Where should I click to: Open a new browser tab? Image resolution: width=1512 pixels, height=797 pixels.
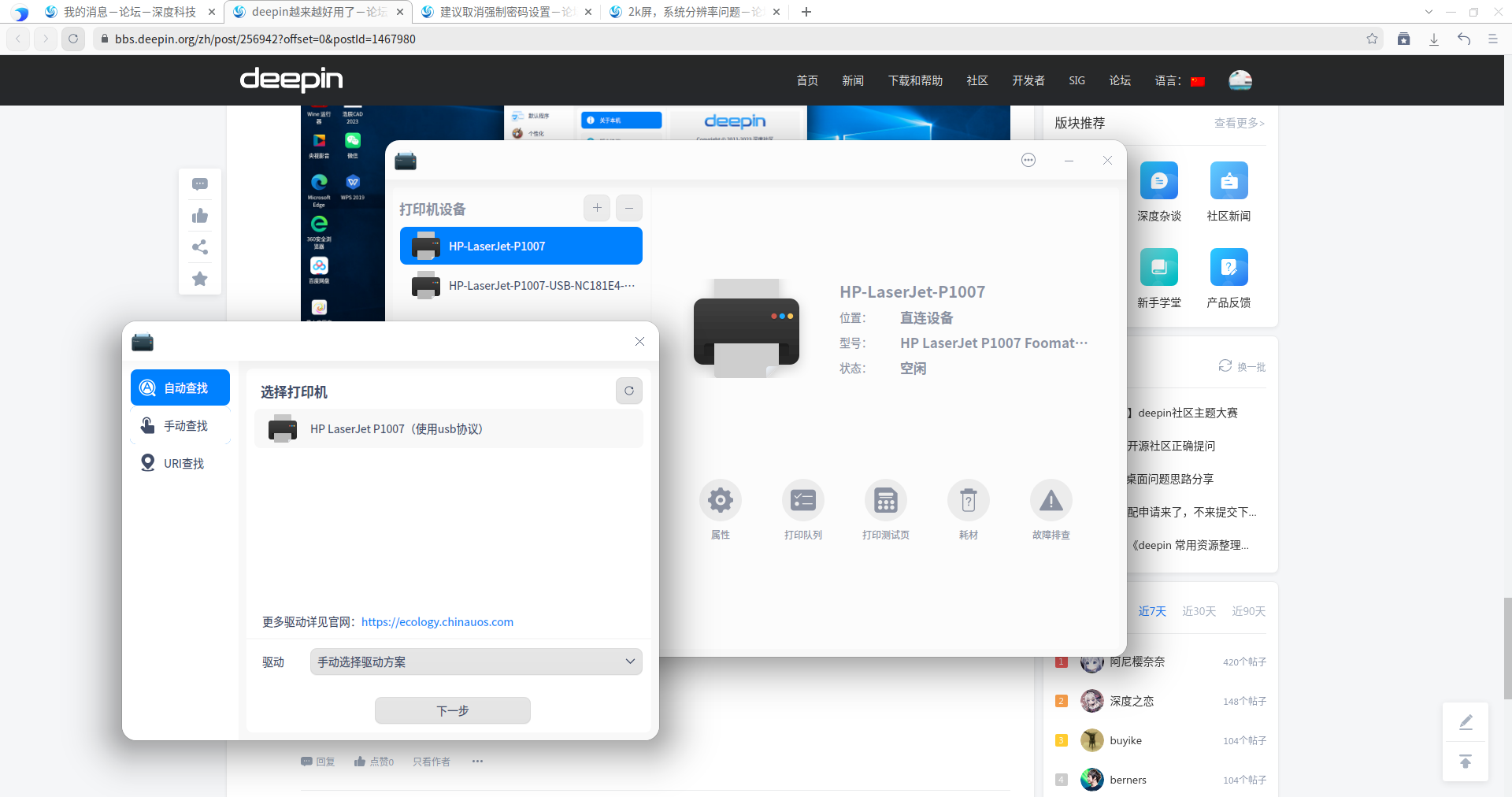(x=806, y=12)
